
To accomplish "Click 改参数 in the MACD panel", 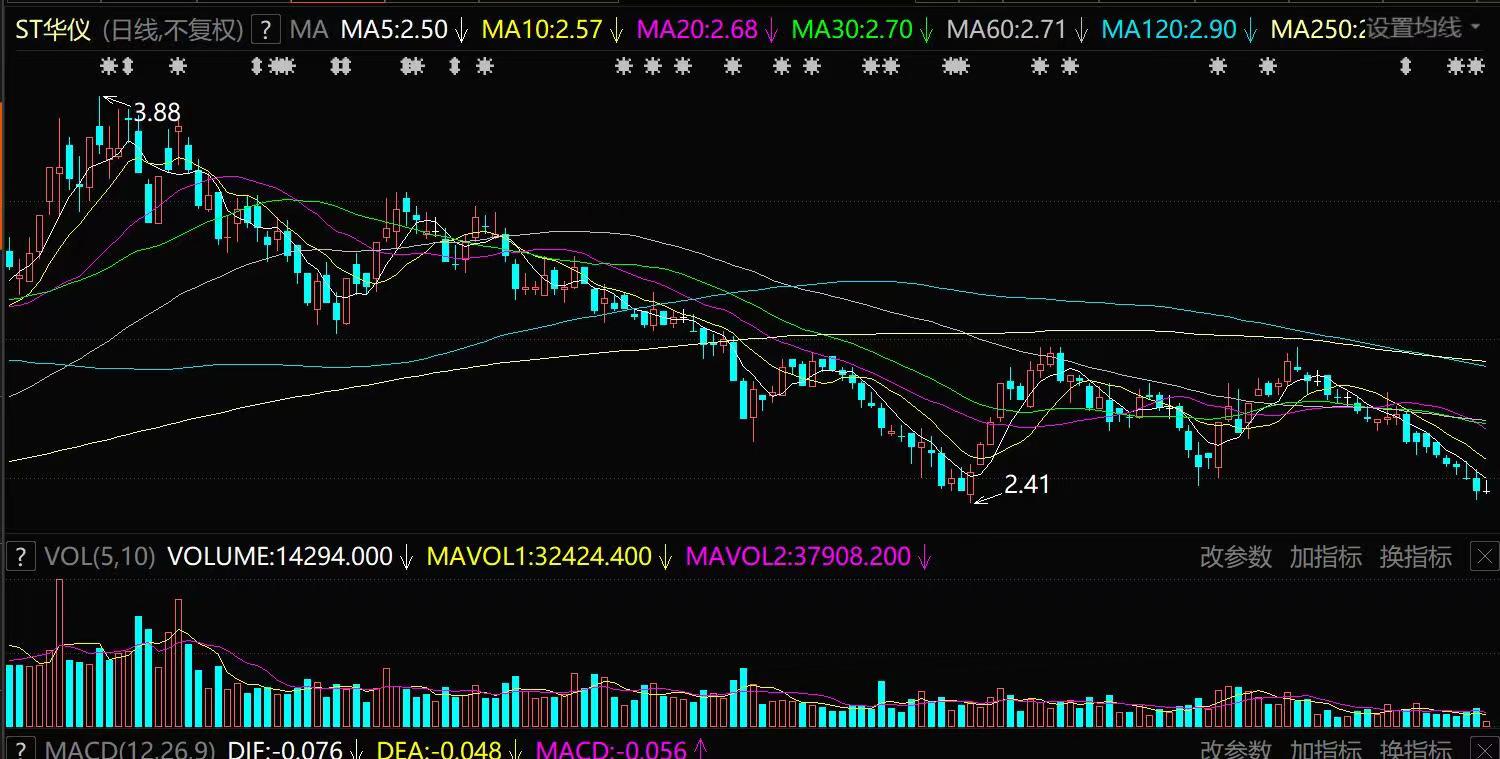I will click(x=1236, y=749).
